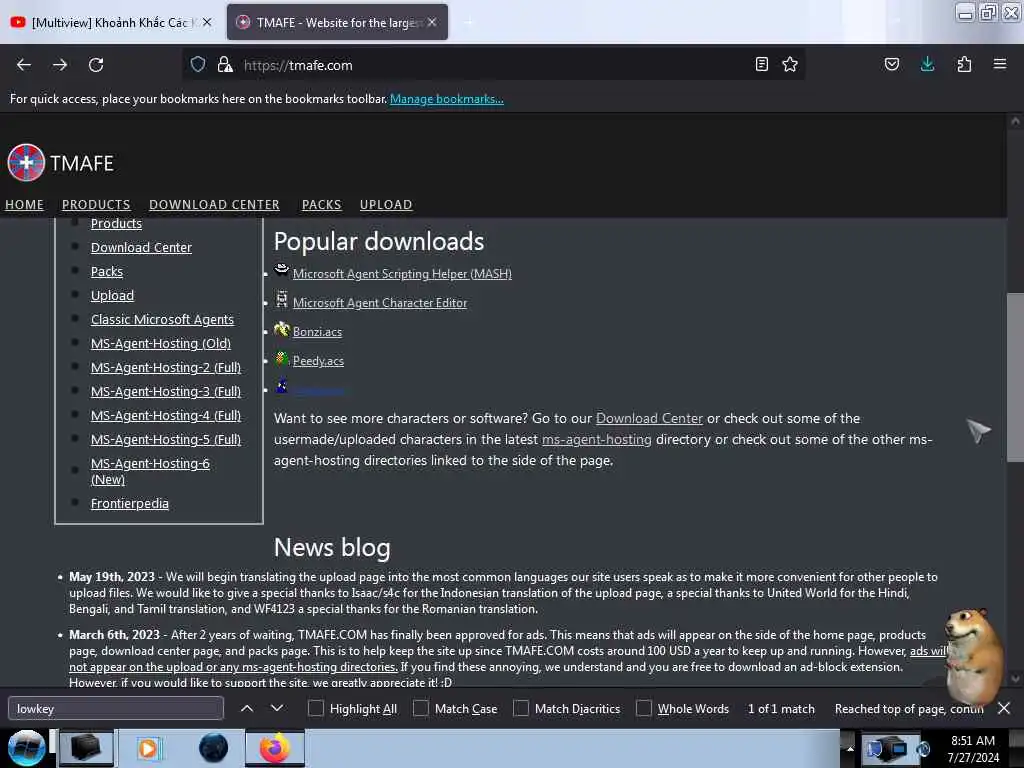Open Download Center link in paragraph
This screenshot has height=768, width=1024.
649,418
